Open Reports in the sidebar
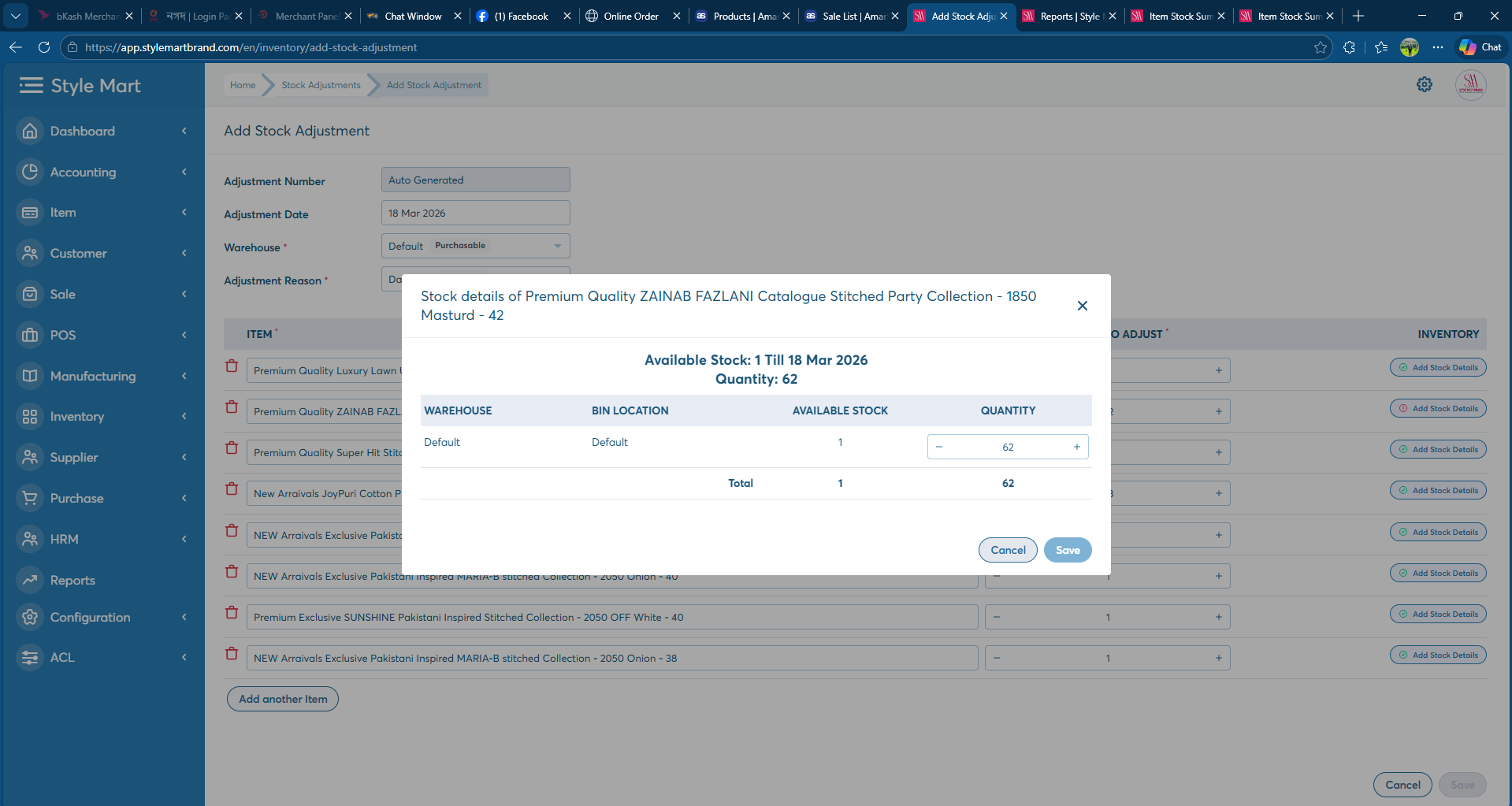Image resolution: width=1512 pixels, height=806 pixels. [x=72, y=580]
